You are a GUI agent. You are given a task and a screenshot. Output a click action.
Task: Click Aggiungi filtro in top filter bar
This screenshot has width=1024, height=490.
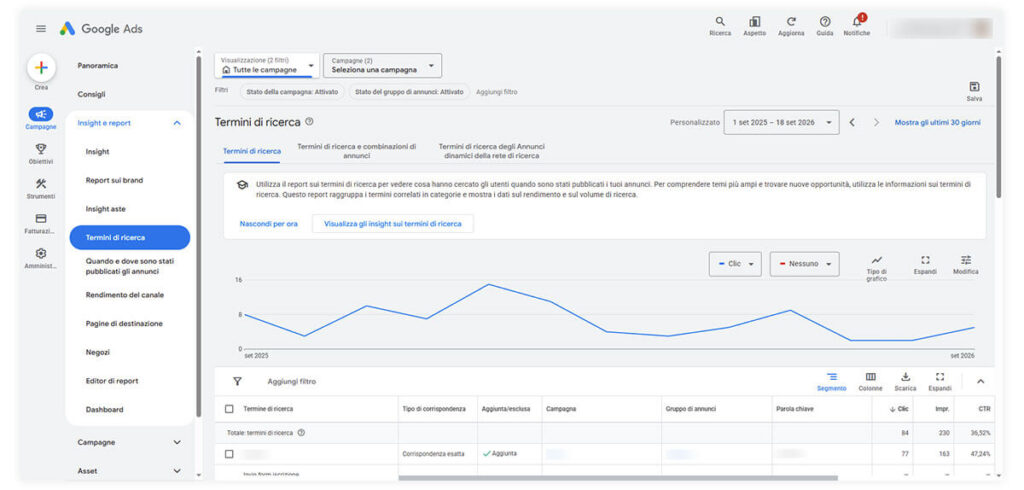[497, 92]
